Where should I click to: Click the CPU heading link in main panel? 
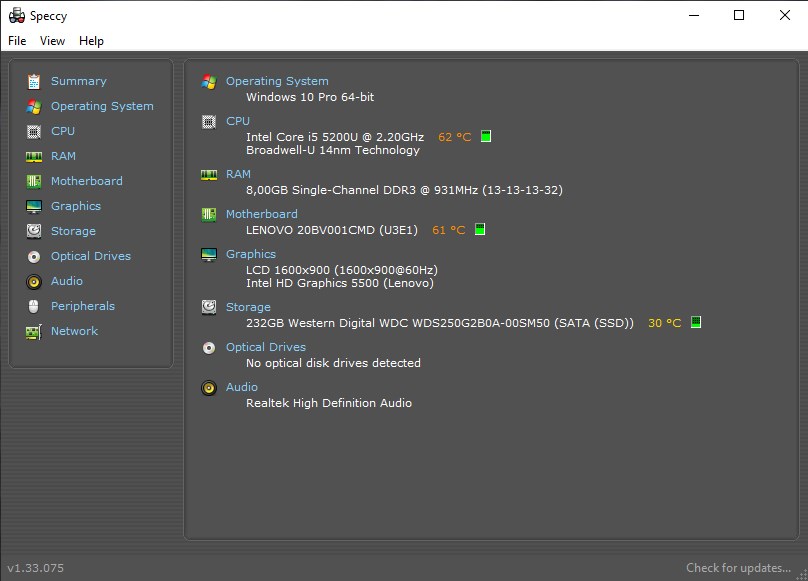(x=238, y=121)
